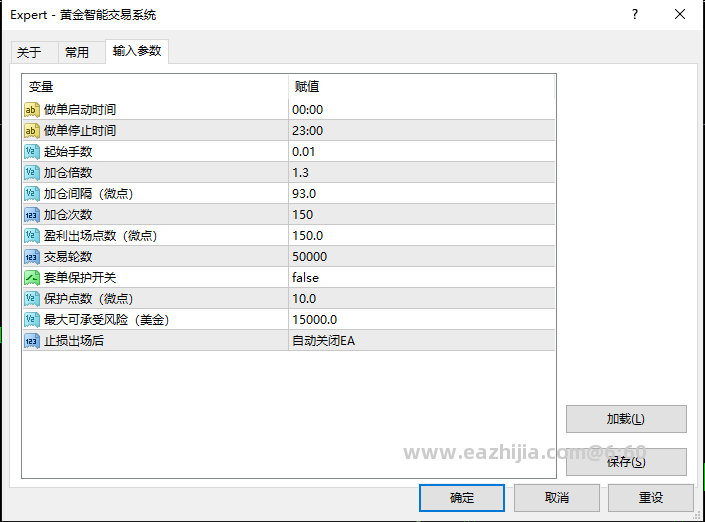Cancel the dialog with 取消
The height and width of the screenshot is (522, 705).
[557, 498]
